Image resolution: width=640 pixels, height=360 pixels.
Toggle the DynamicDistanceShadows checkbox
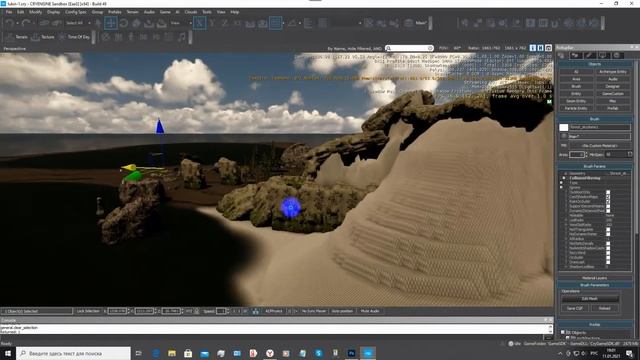pos(608,211)
